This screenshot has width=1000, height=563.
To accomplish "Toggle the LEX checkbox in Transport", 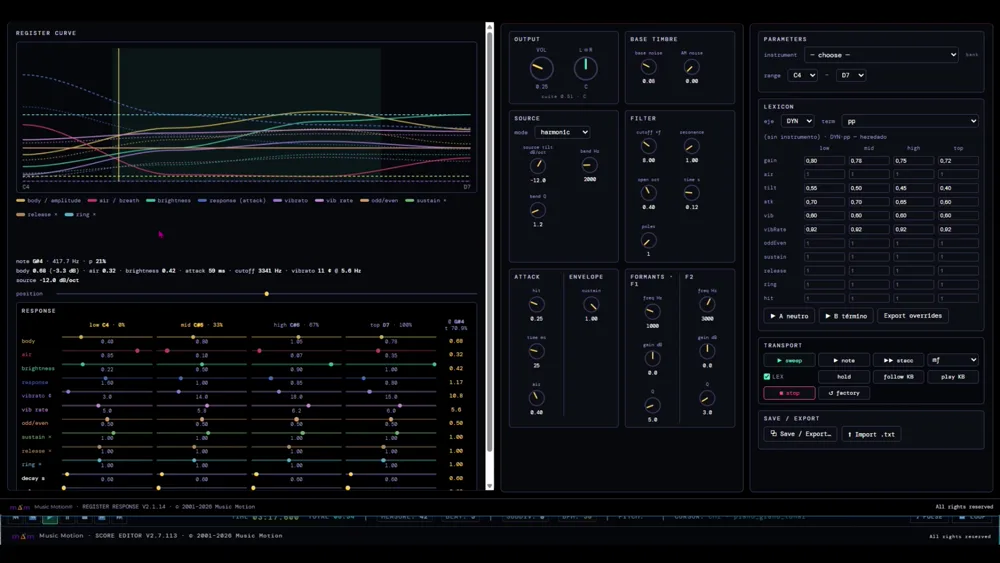I will click(767, 377).
